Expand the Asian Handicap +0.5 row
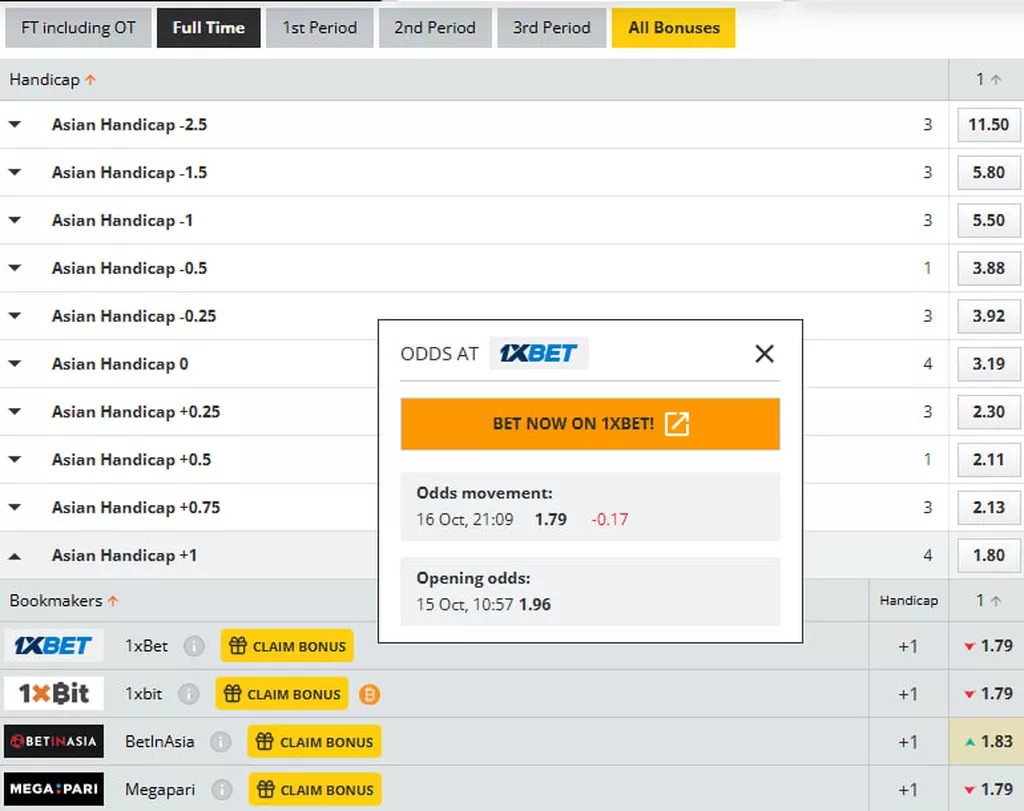This screenshot has height=811, width=1024. [x=15, y=460]
